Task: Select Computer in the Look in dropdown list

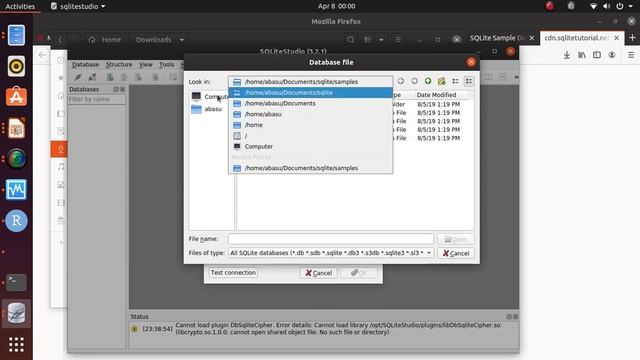Action: [x=310, y=147]
